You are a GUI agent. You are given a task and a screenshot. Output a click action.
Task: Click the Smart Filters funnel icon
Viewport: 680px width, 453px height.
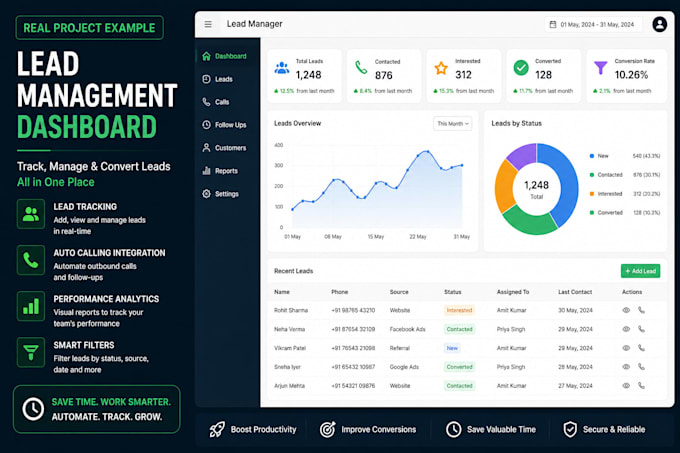31,352
